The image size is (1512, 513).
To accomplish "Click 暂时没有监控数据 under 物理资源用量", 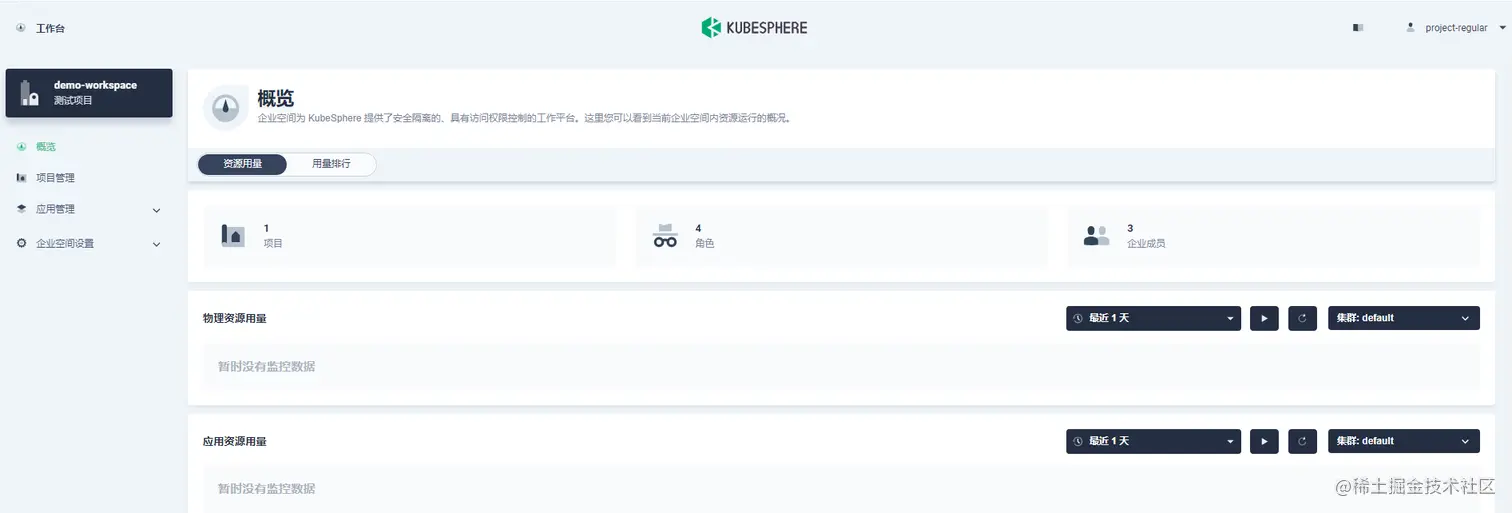I will pos(267,367).
